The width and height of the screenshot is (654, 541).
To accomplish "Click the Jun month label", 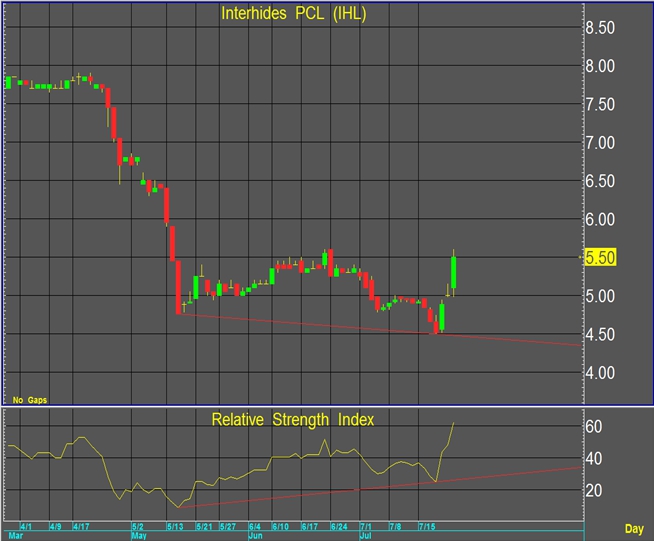I will pos(256,536).
